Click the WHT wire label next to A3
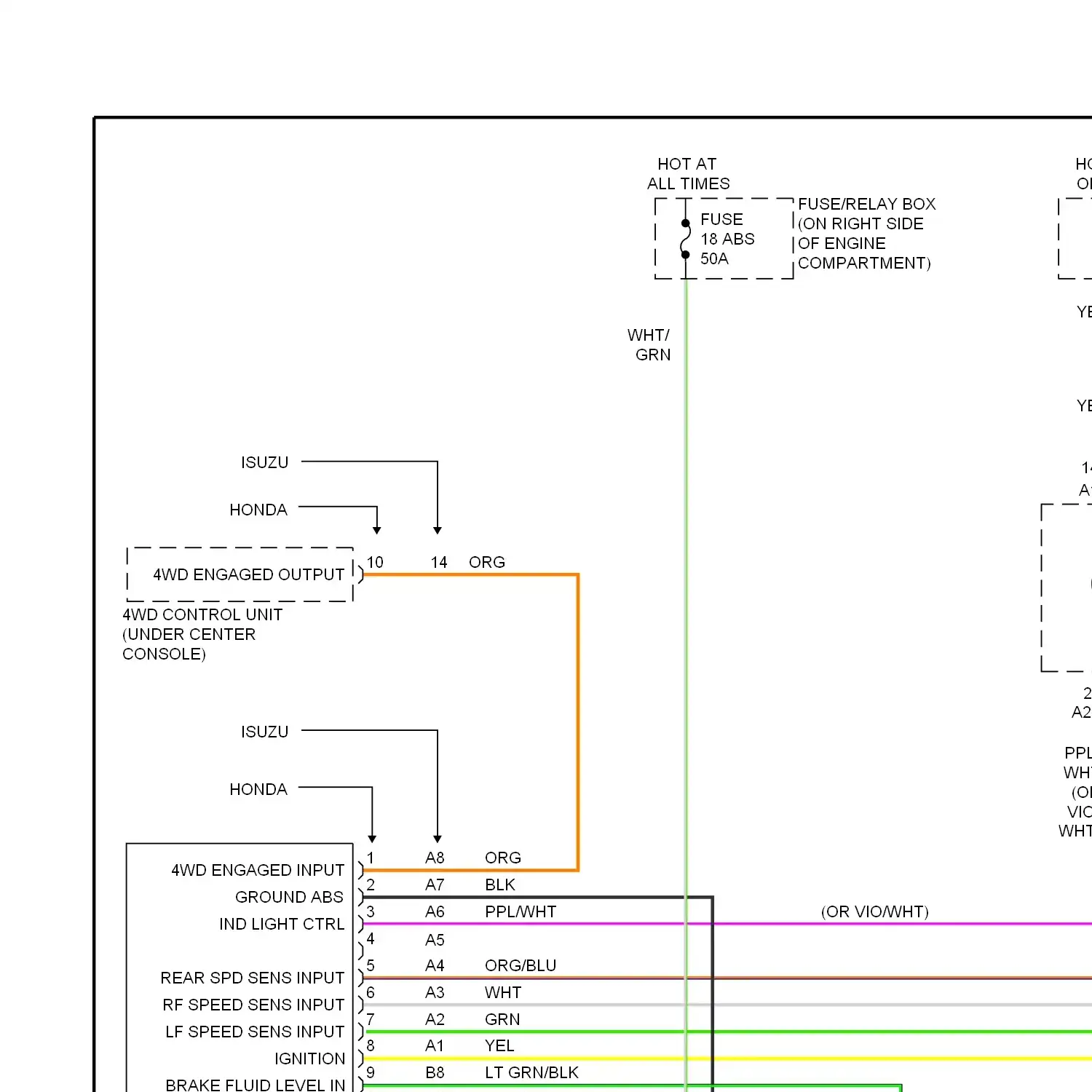 click(x=503, y=992)
